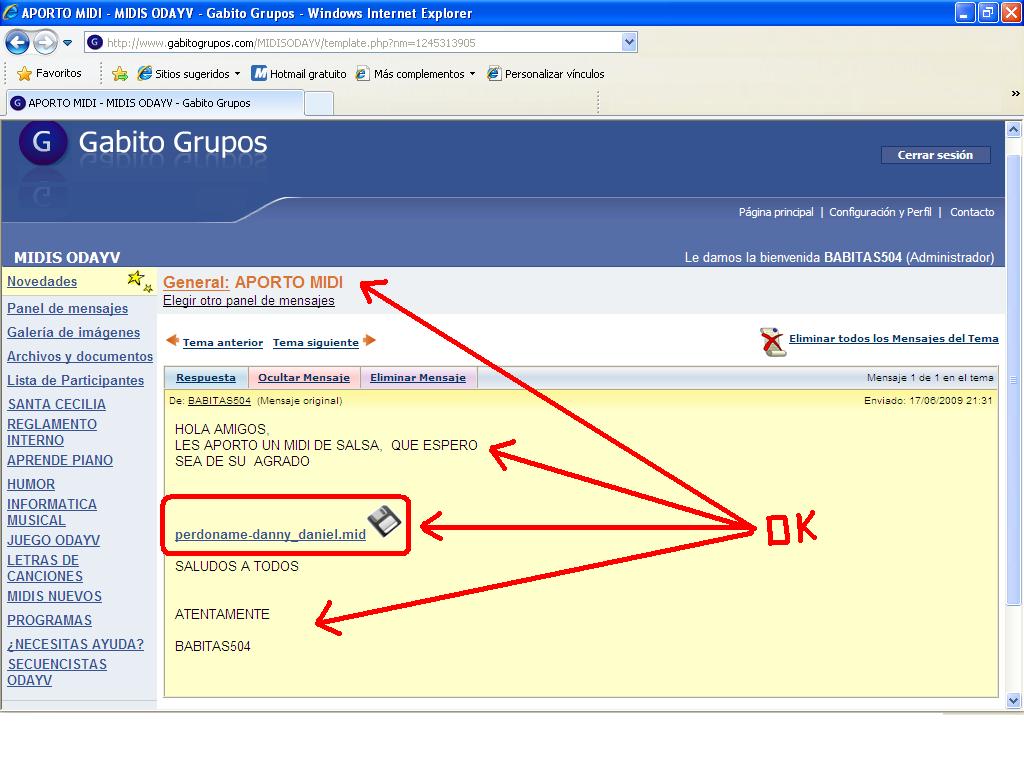Click the Tema anterior left arrow icon
The height and width of the screenshot is (768, 1024).
[x=172, y=341]
